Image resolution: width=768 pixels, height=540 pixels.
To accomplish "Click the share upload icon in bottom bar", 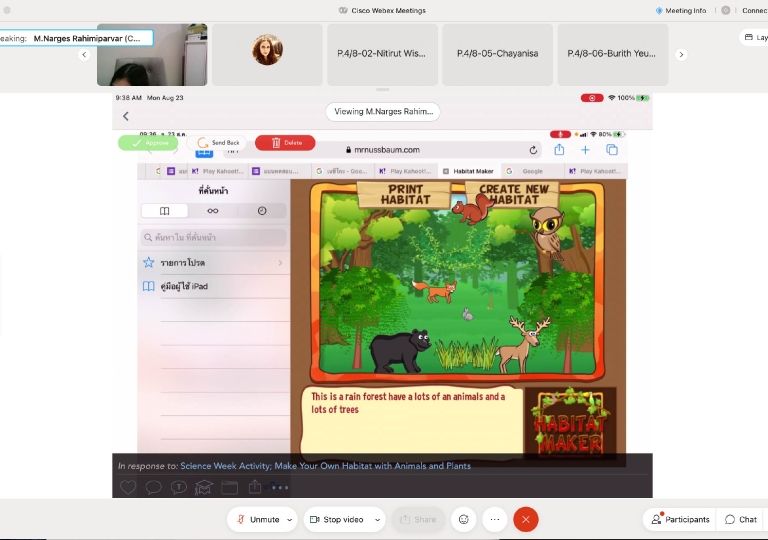I will [255, 487].
